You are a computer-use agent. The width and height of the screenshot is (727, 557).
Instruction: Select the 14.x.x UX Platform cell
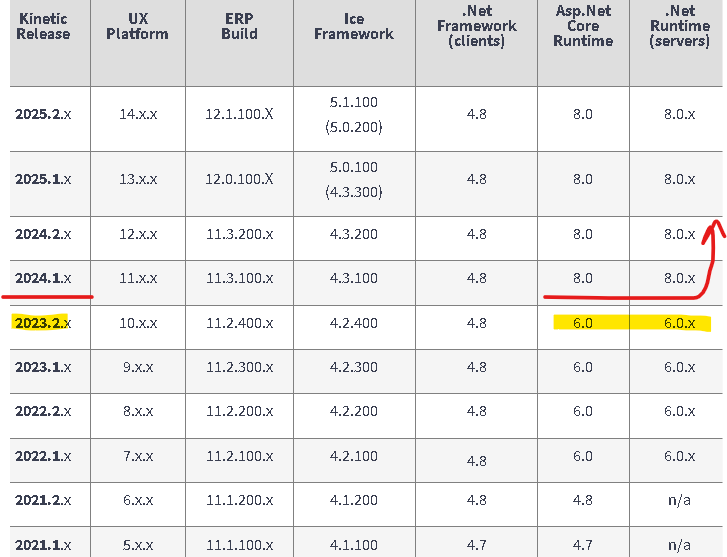(138, 114)
